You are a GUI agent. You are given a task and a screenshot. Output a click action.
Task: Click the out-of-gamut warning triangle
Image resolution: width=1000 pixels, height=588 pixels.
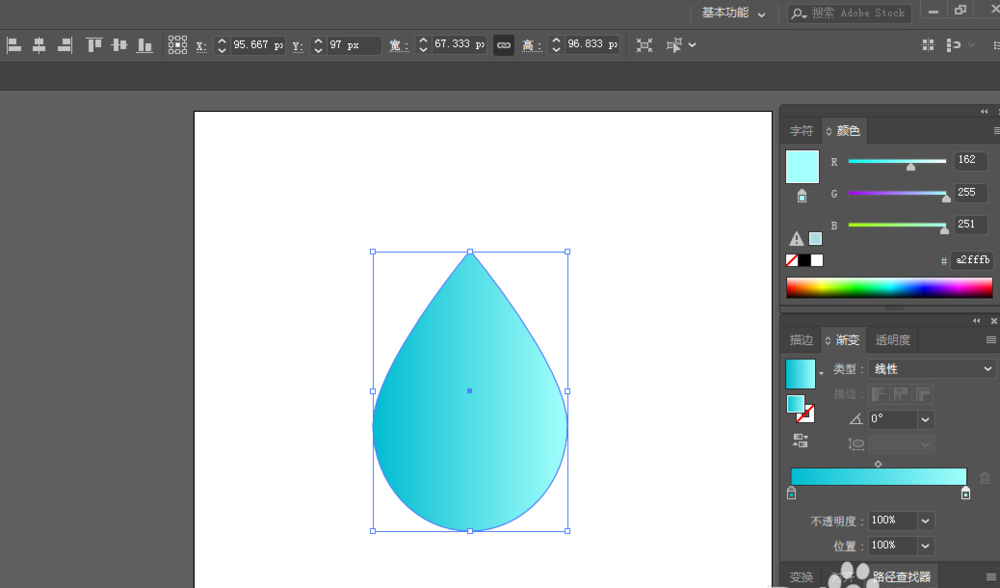pyautogui.click(x=797, y=239)
